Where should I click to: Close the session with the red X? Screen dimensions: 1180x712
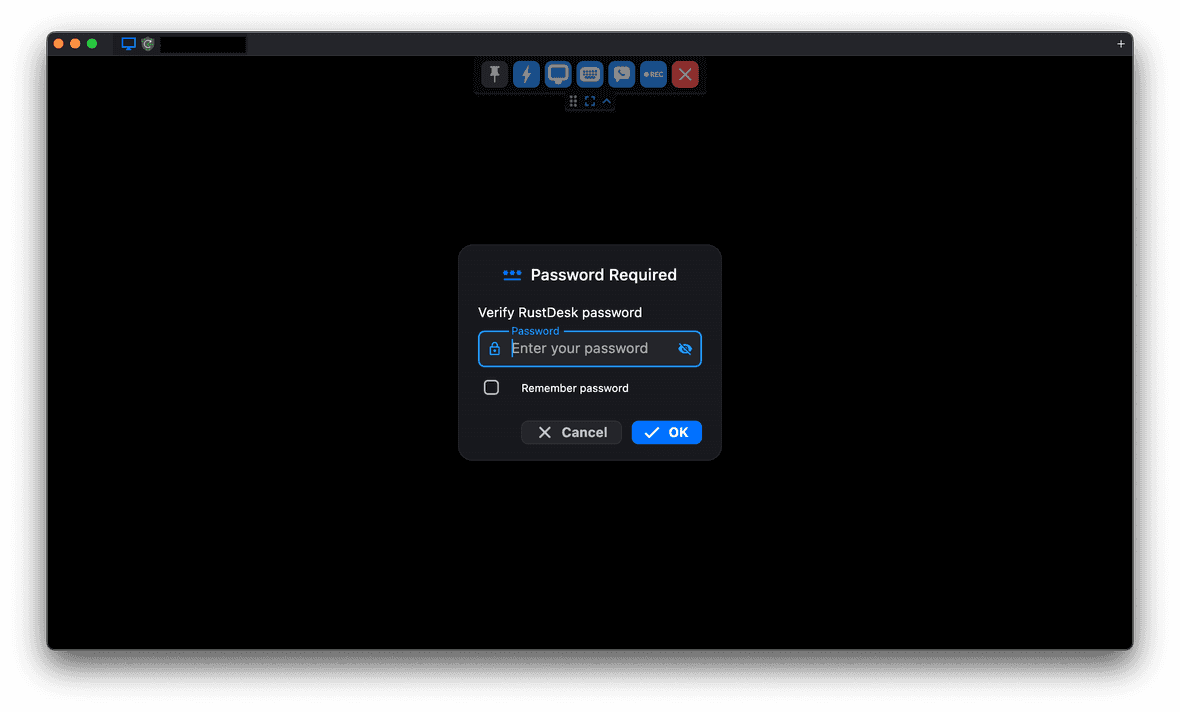pos(685,74)
